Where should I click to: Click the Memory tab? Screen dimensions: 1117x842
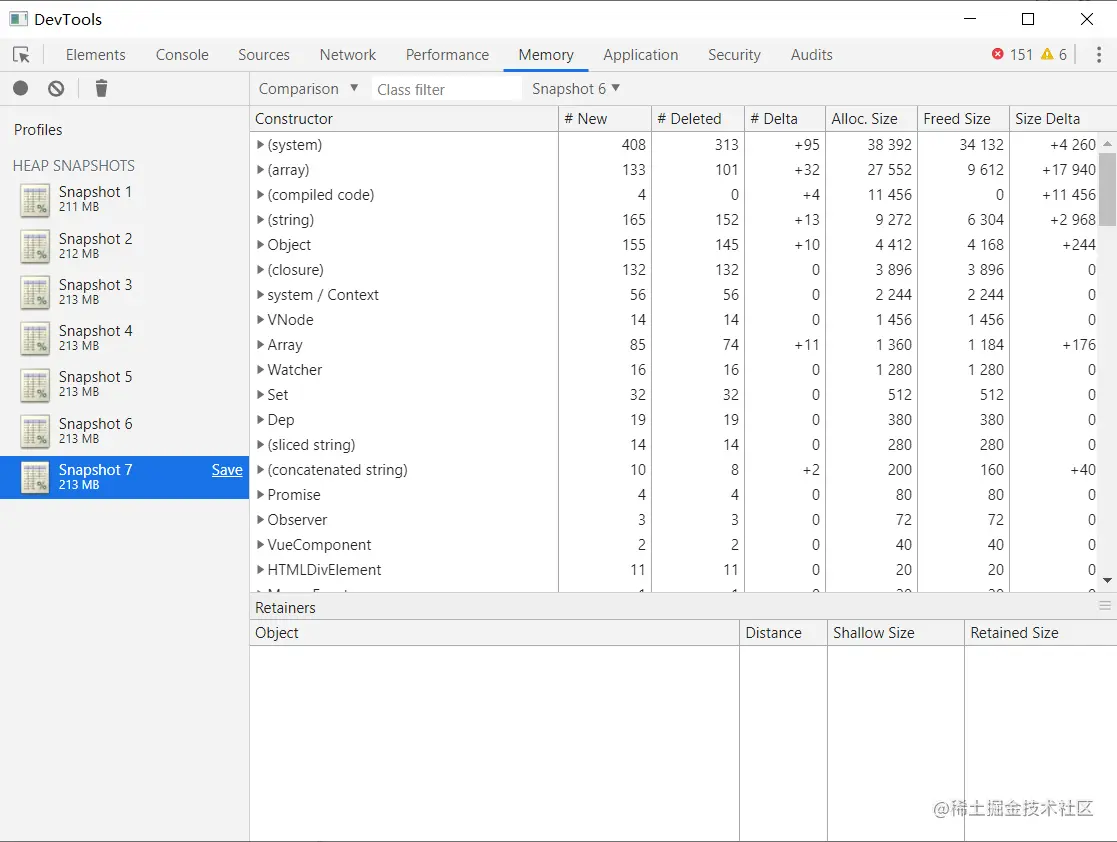pyautogui.click(x=546, y=55)
